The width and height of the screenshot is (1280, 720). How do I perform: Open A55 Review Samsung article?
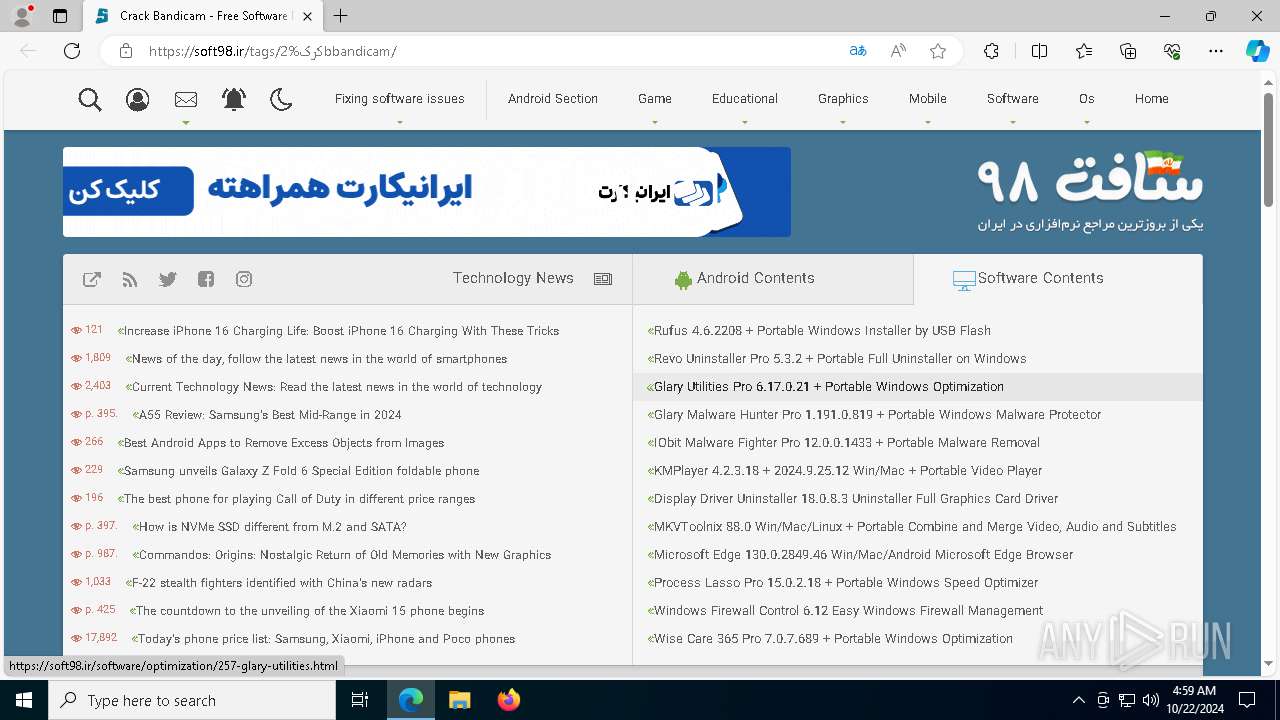coord(270,415)
